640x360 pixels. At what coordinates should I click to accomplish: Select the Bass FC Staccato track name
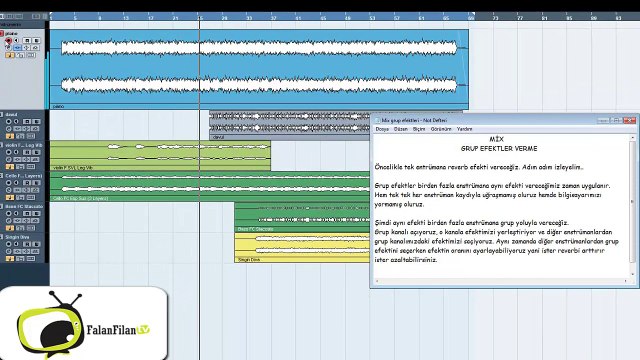coord(24,207)
